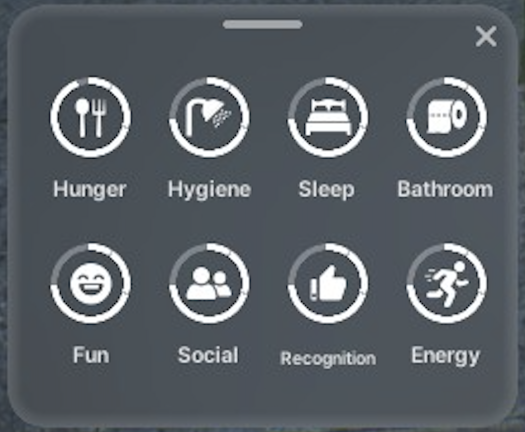Click the Recognition text label

pos(328,359)
